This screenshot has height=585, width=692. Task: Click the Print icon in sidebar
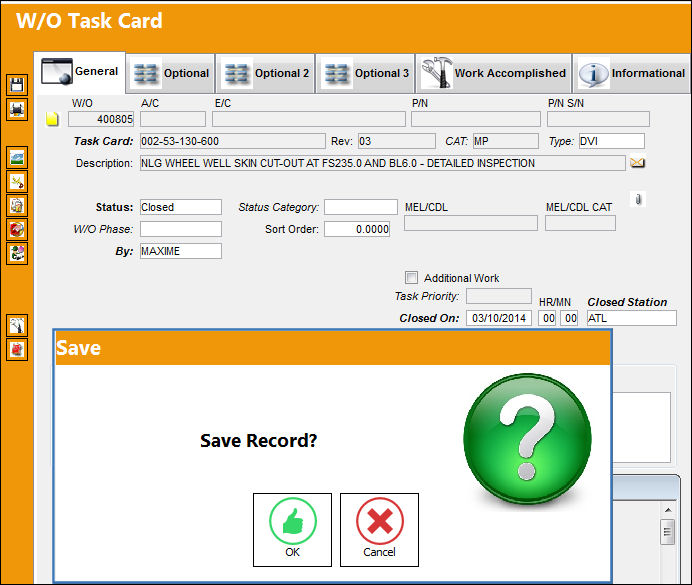click(17, 109)
